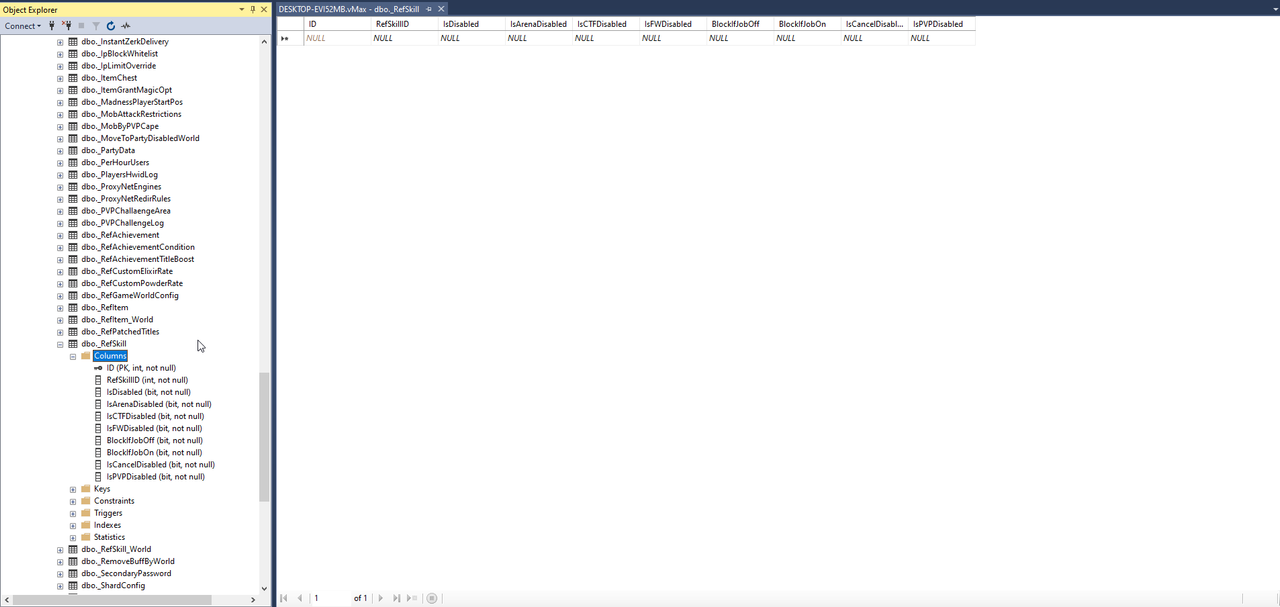Go to last record in grid navigator

point(396,598)
